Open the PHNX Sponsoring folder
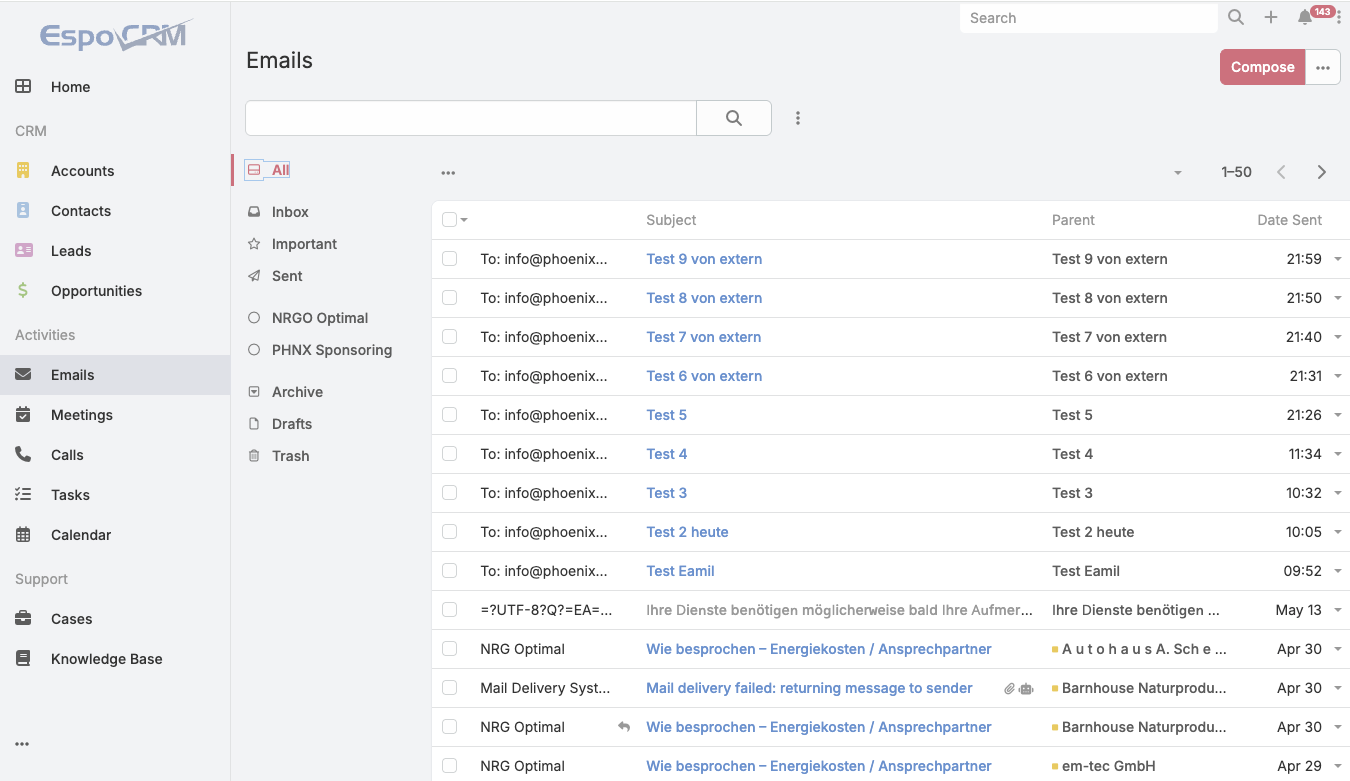Viewport: 1350px width, 781px height. [x=331, y=350]
